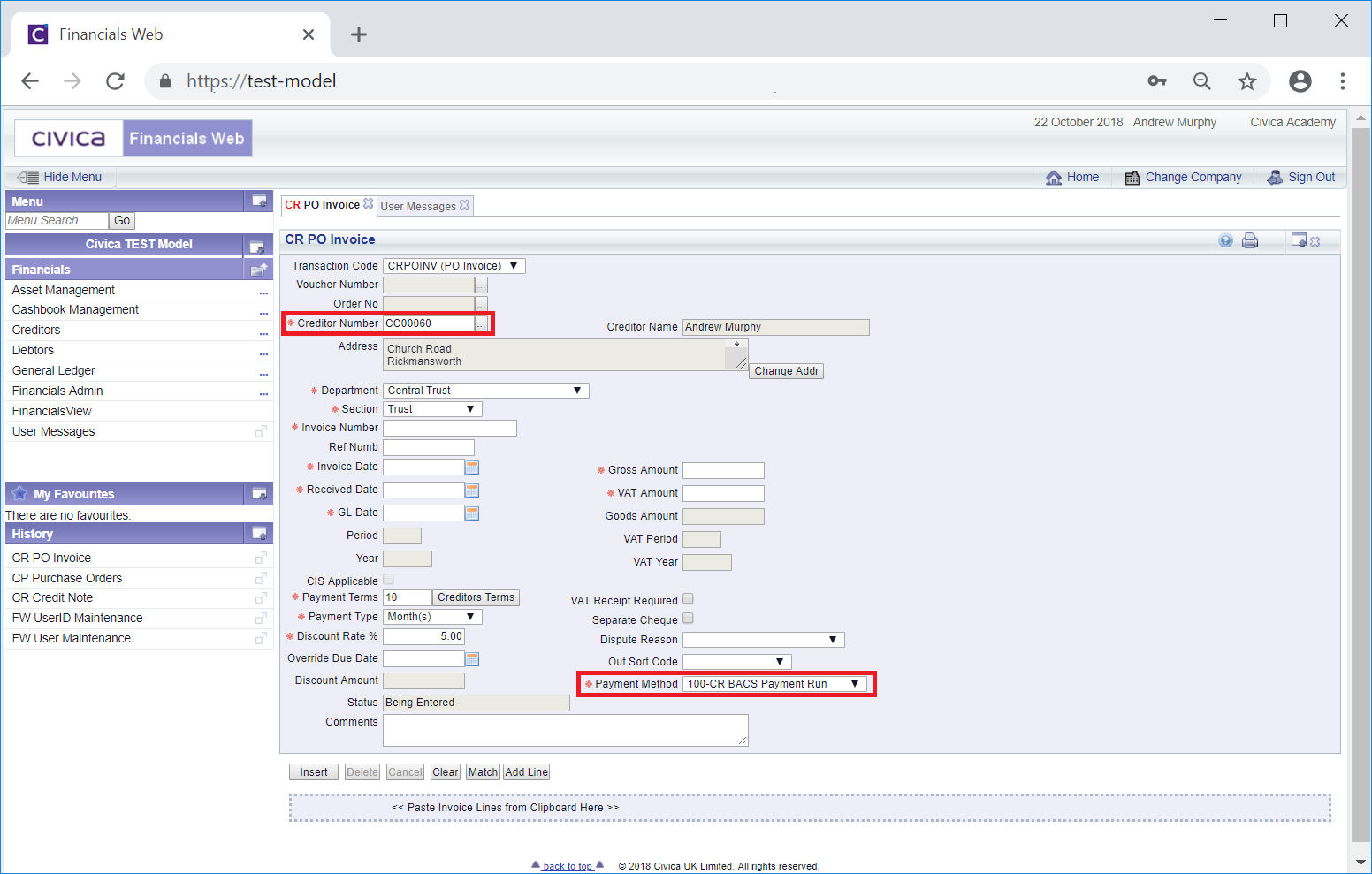The image size is (1372, 874).
Task: Click Change Addr button
Action: [x=787, y=371]
